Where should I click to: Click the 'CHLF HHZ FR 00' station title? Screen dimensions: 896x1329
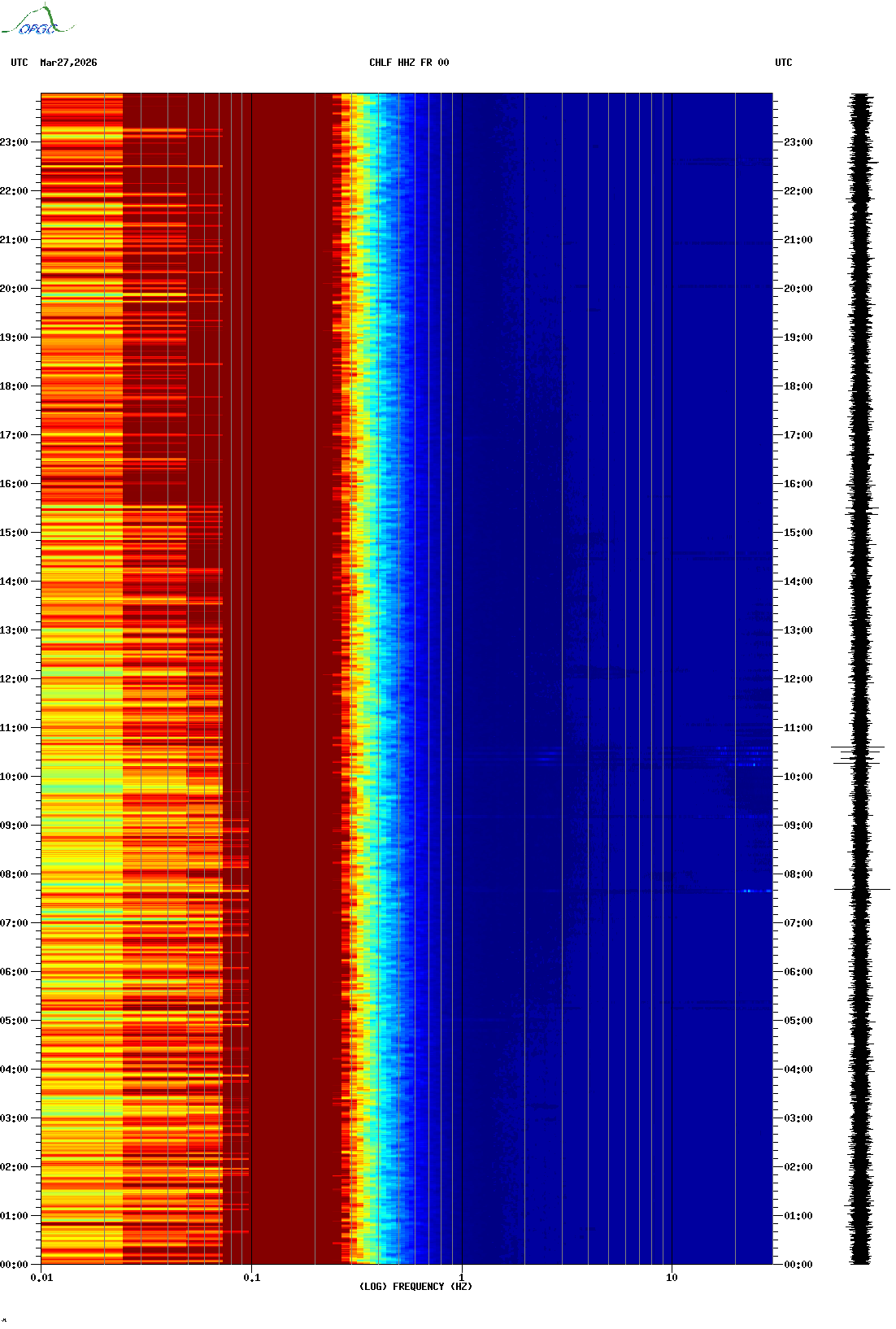409,63
